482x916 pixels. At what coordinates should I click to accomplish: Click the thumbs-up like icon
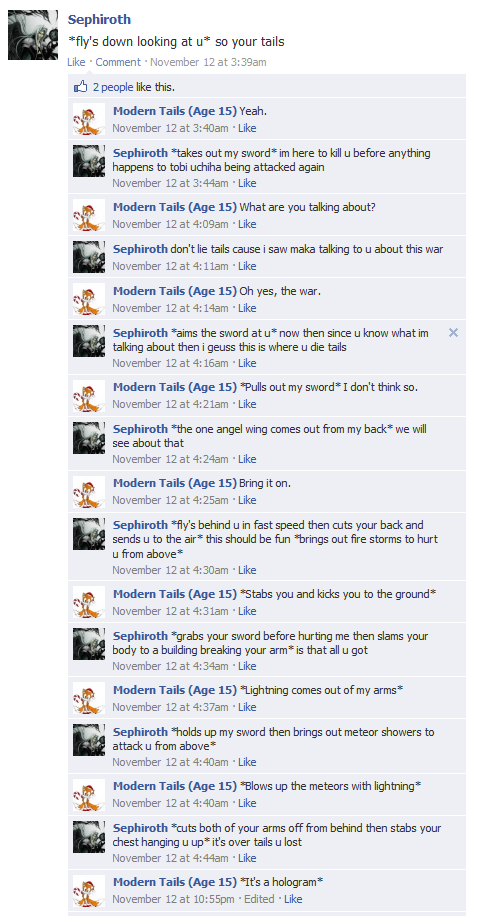pyautogui.click(x=80, y=87)
